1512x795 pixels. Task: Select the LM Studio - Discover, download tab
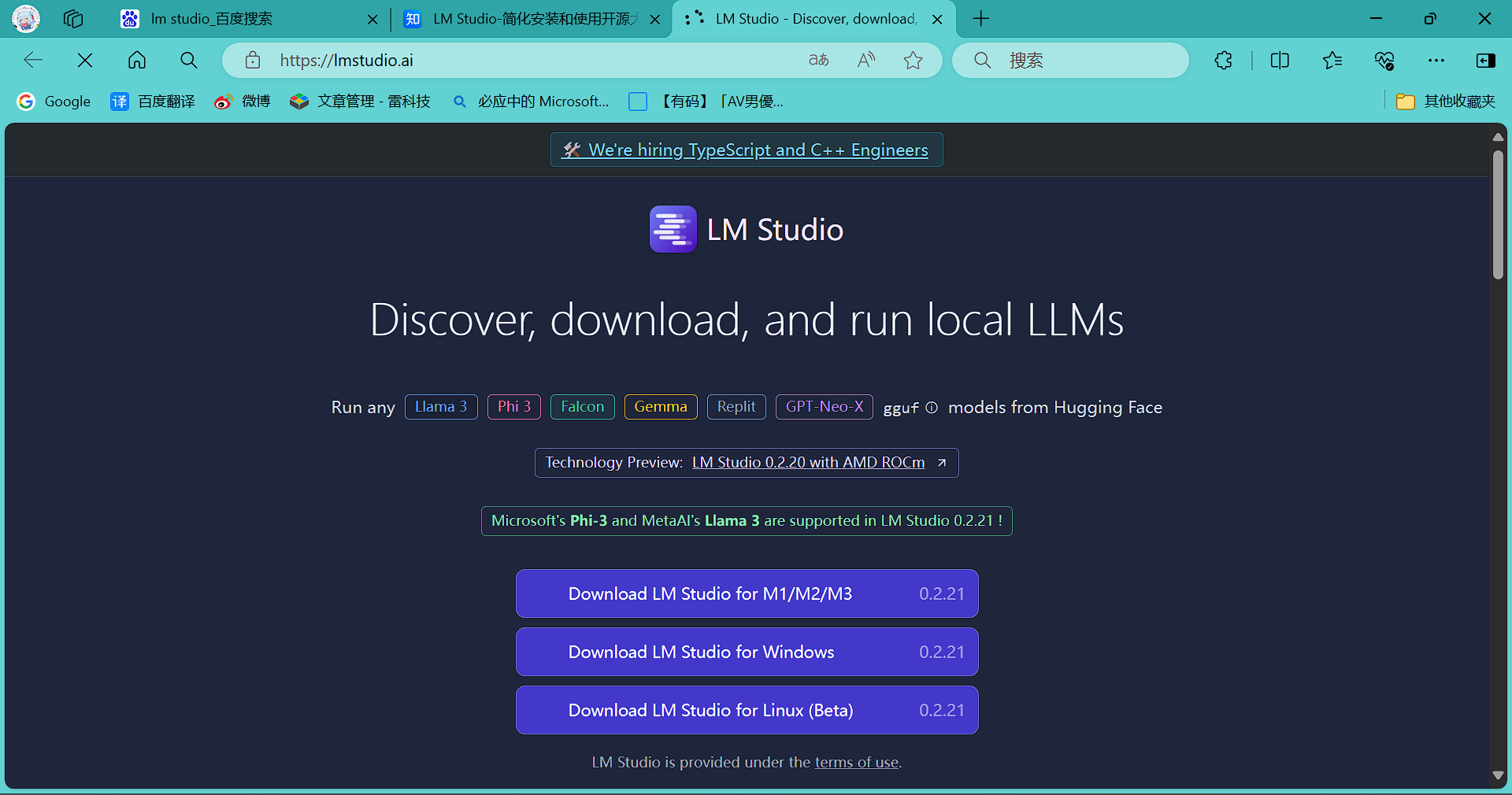pyautogui.click(x=813, y=19)
